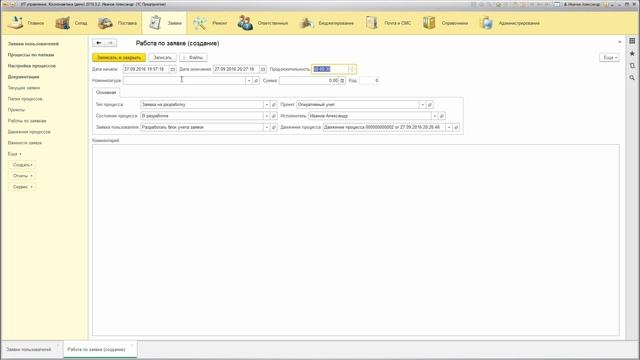The image size is (640, 360).
Task: Open the Бюджетирование section
Action: pyautogui.click(x=327, y=23)
